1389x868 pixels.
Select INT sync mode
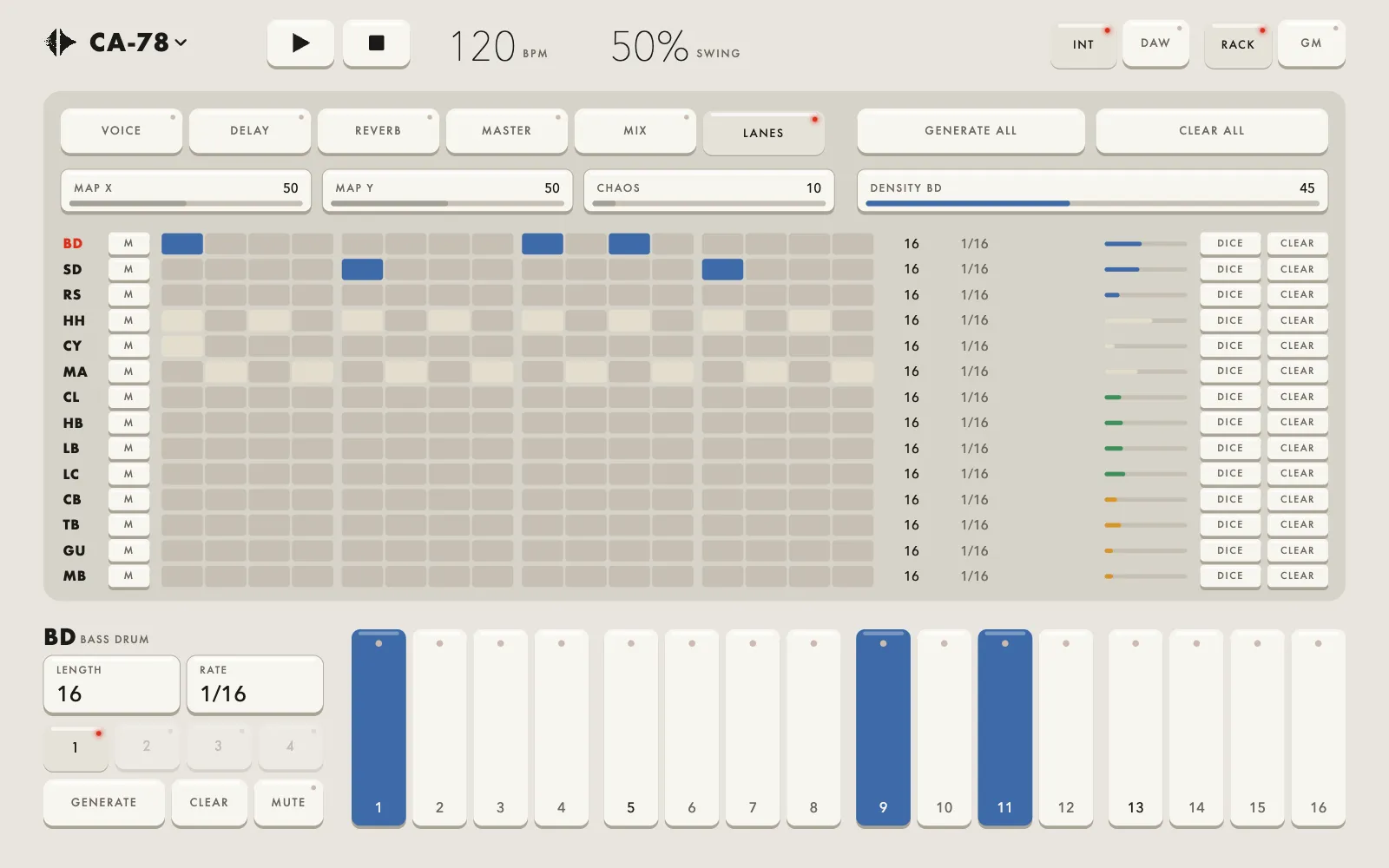(x=1083, y=44)
